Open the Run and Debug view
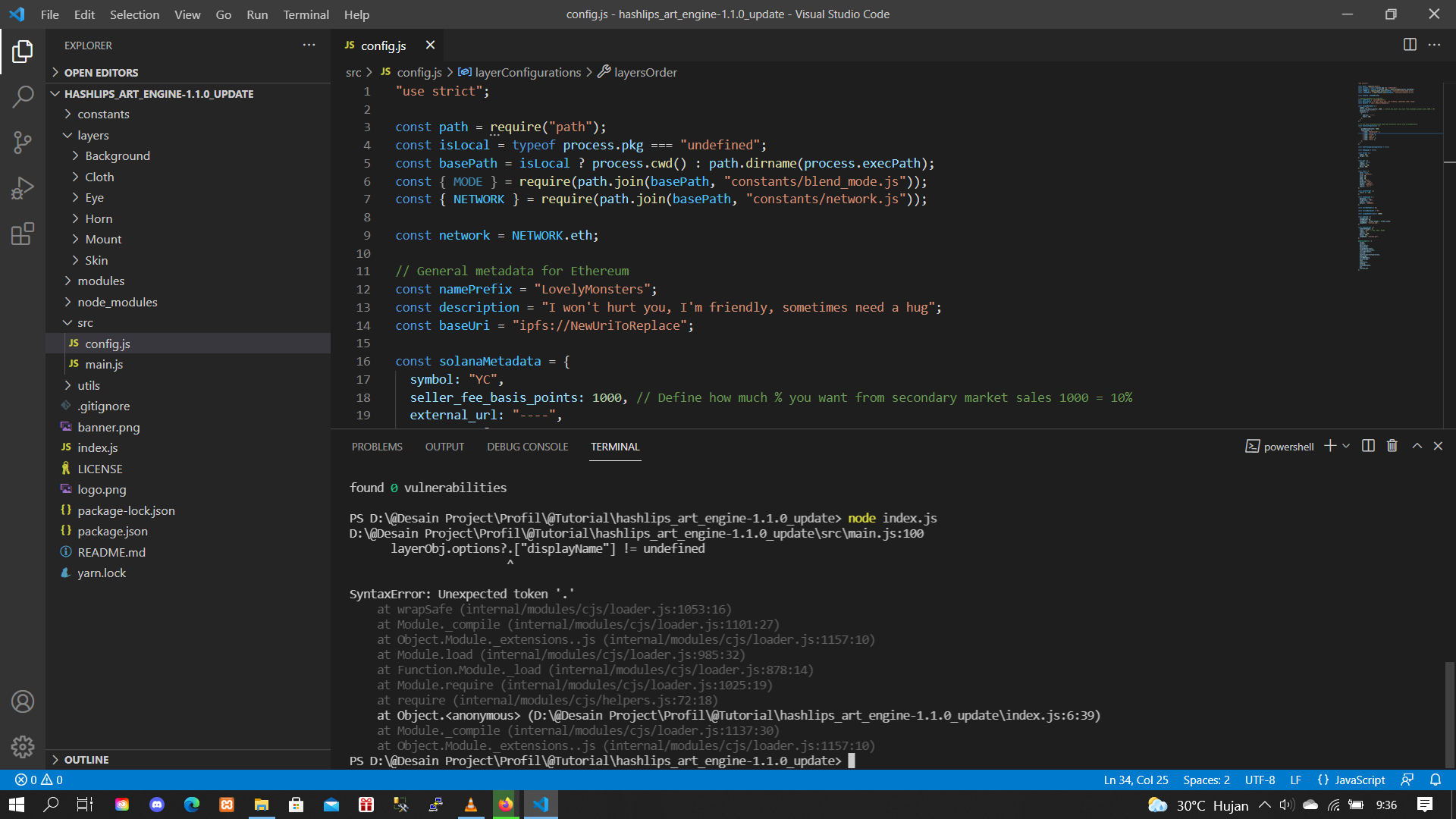Screen dimensions: 1456x819 [x=23, y=187]
